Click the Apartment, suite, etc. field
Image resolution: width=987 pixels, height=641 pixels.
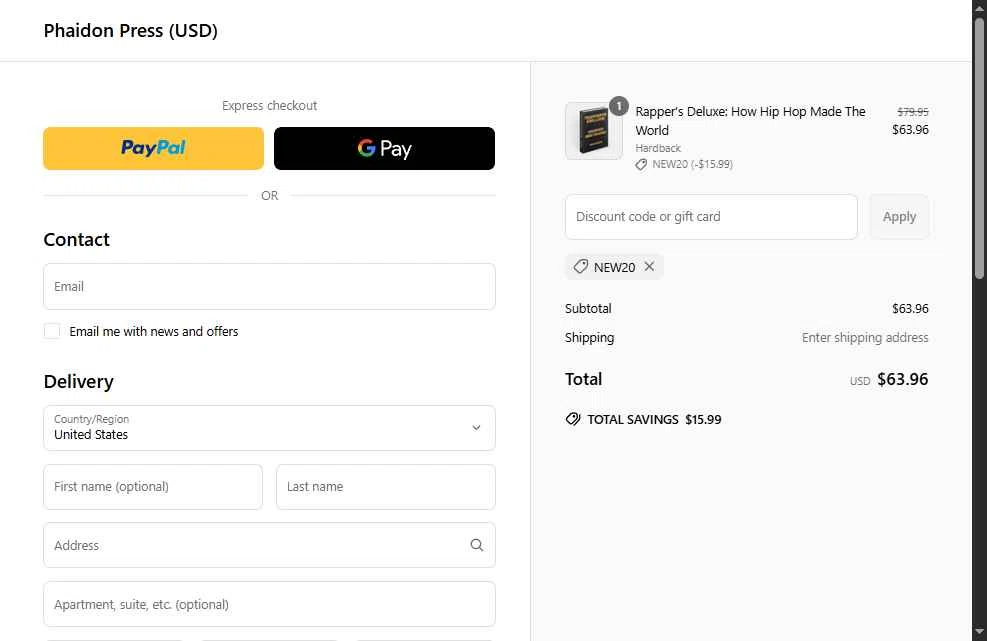(269, 604)
